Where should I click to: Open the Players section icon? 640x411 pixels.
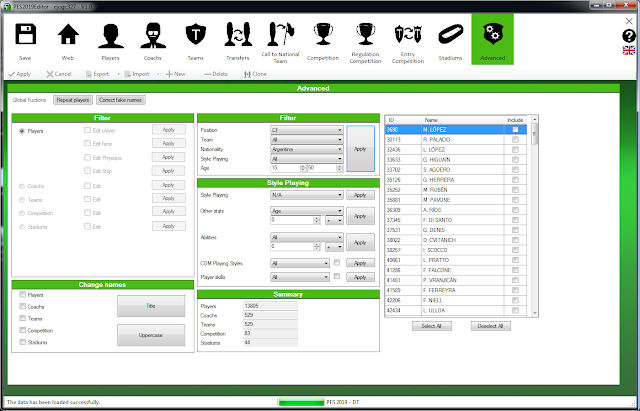click(110, 36)
